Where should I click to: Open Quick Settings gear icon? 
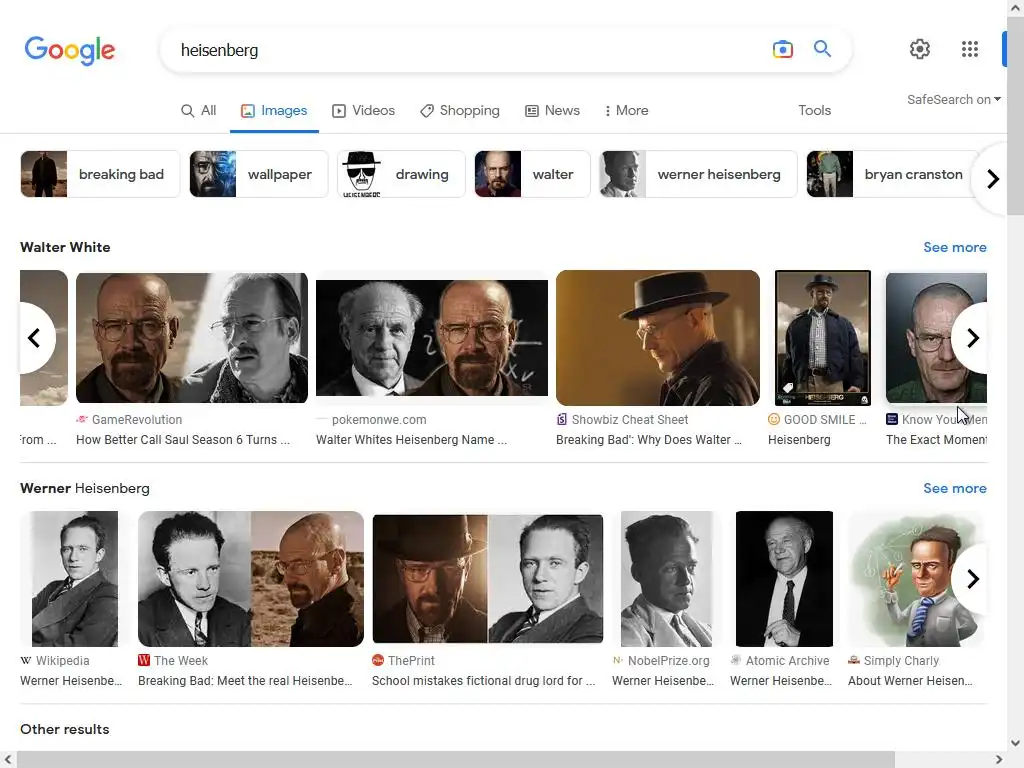point(920,49)
